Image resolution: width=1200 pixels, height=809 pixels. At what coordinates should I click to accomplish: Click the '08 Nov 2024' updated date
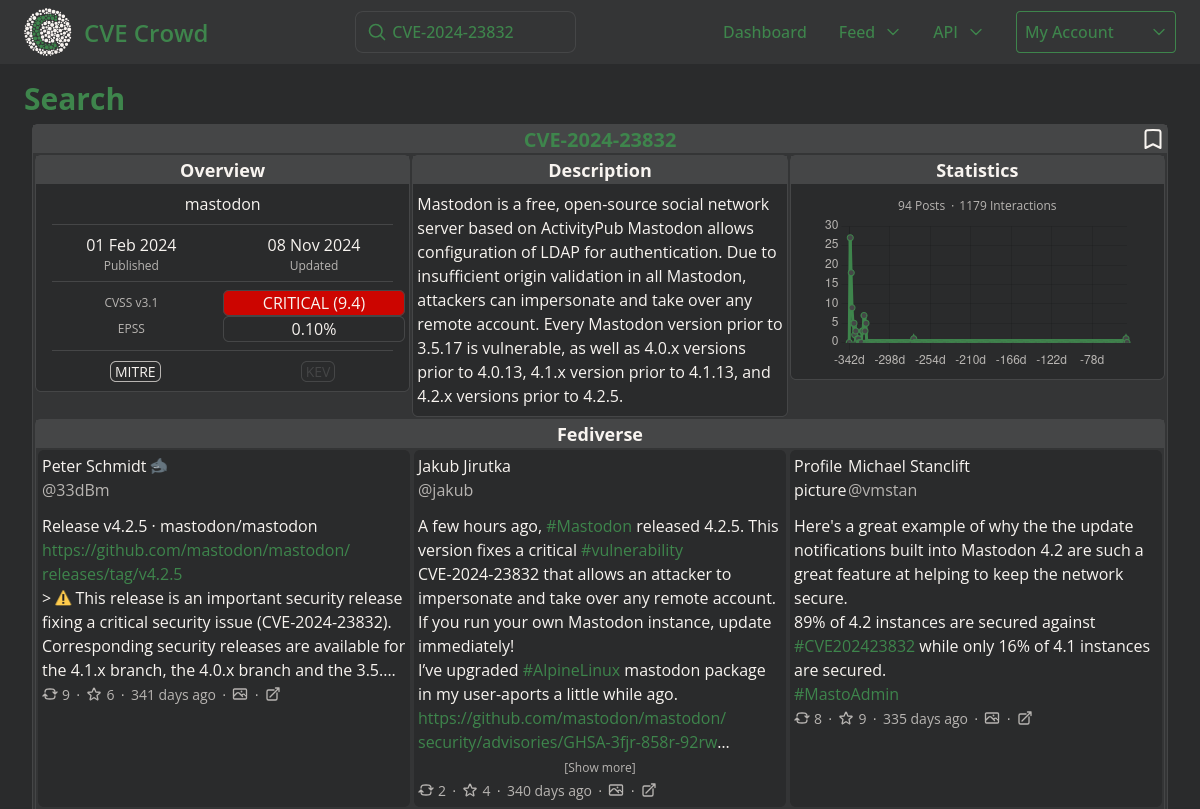coord(314,245)
